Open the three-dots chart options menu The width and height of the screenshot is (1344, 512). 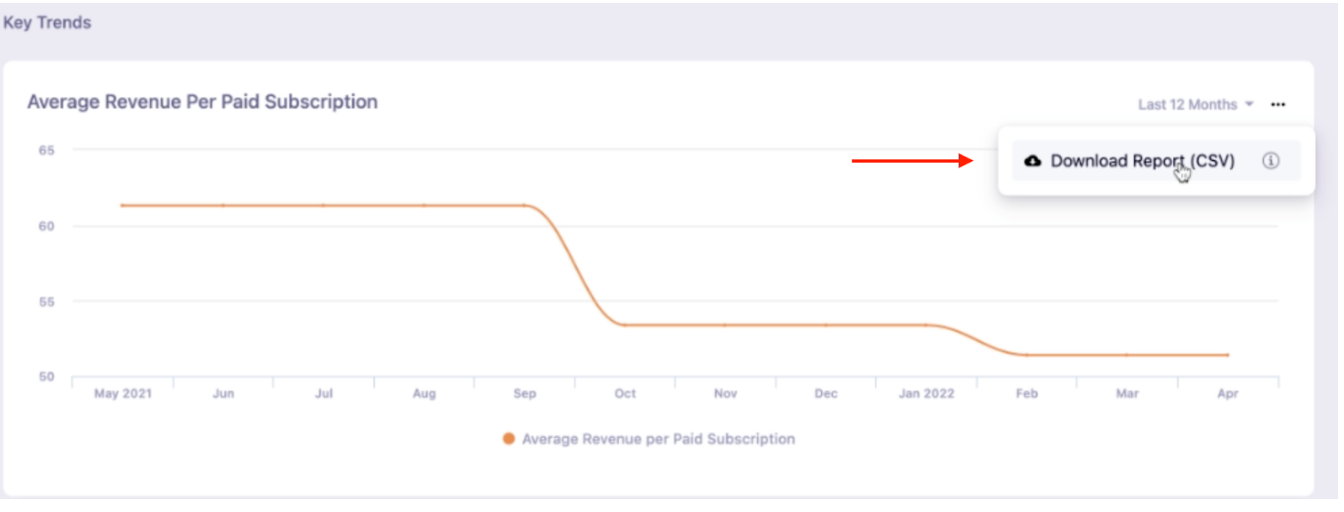pyautogui.click(x=1278, y=104)
